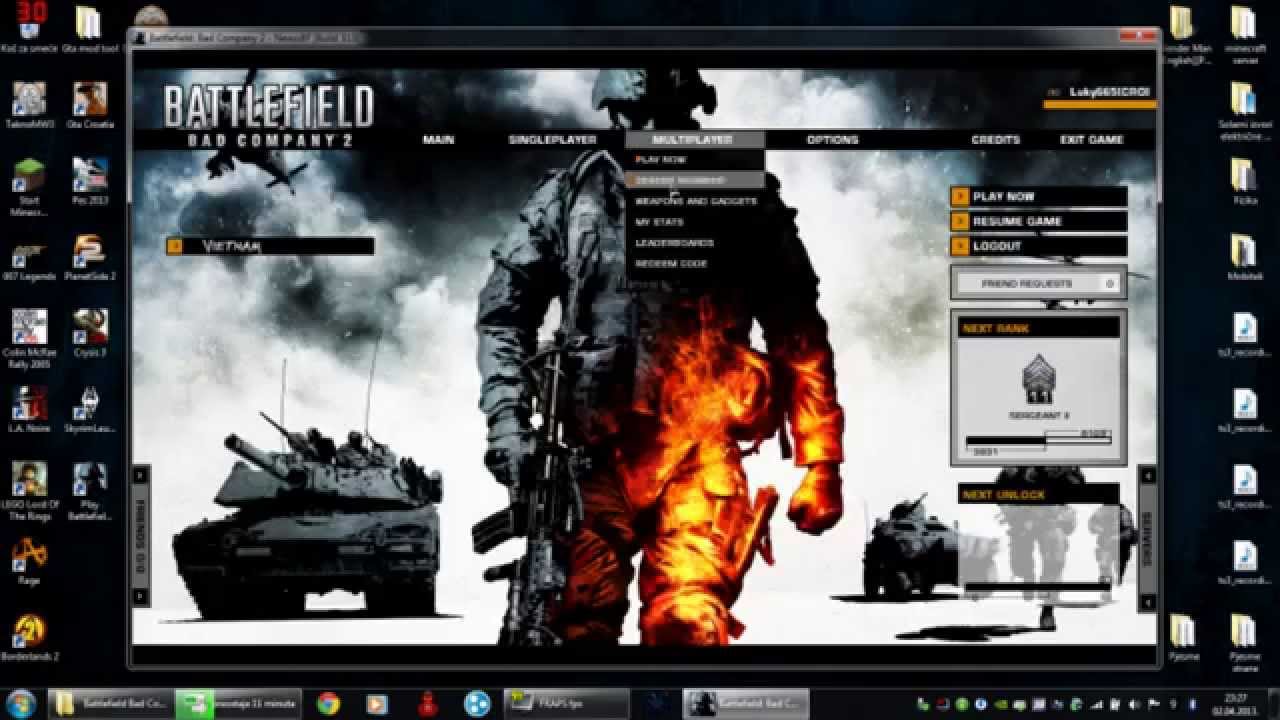
Task: Go to the OPTIONS tab
Action: click(x=832, y=140)
